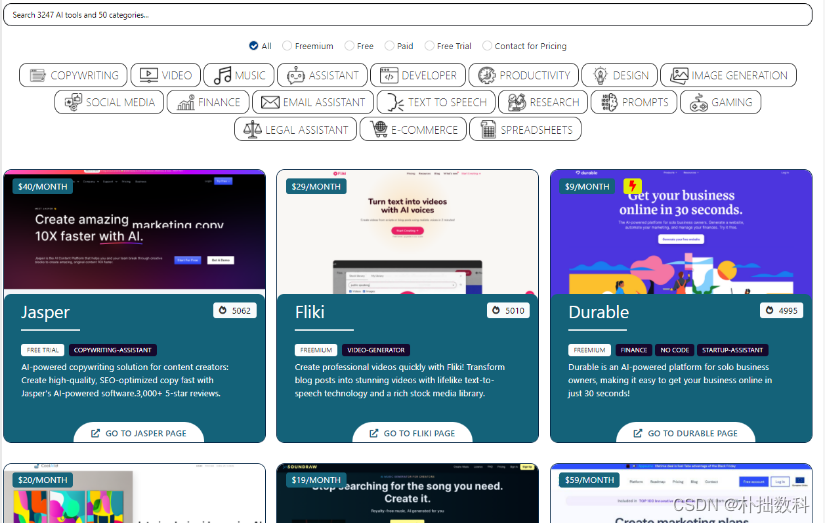The height and width of the screenshot is (523, 825).
Task: Click the Startup-Assistant tag on Durable
Action: [x=732, y=350]
